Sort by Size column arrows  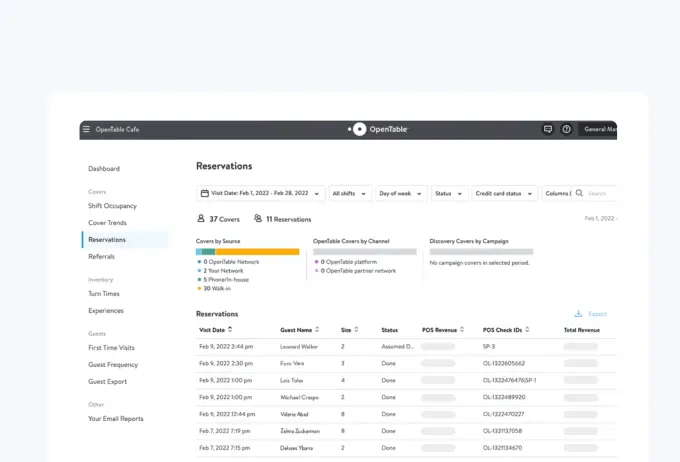(356, 330)
